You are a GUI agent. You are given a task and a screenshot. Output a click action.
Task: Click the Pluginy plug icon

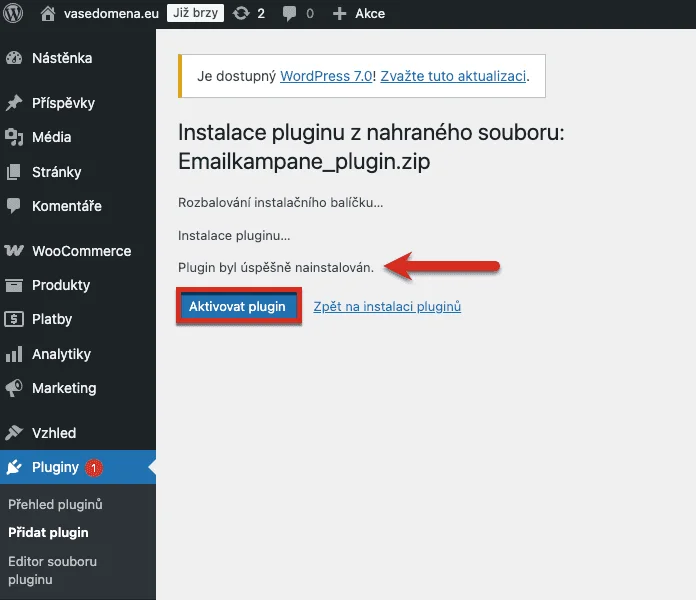[x=14, y=467]
